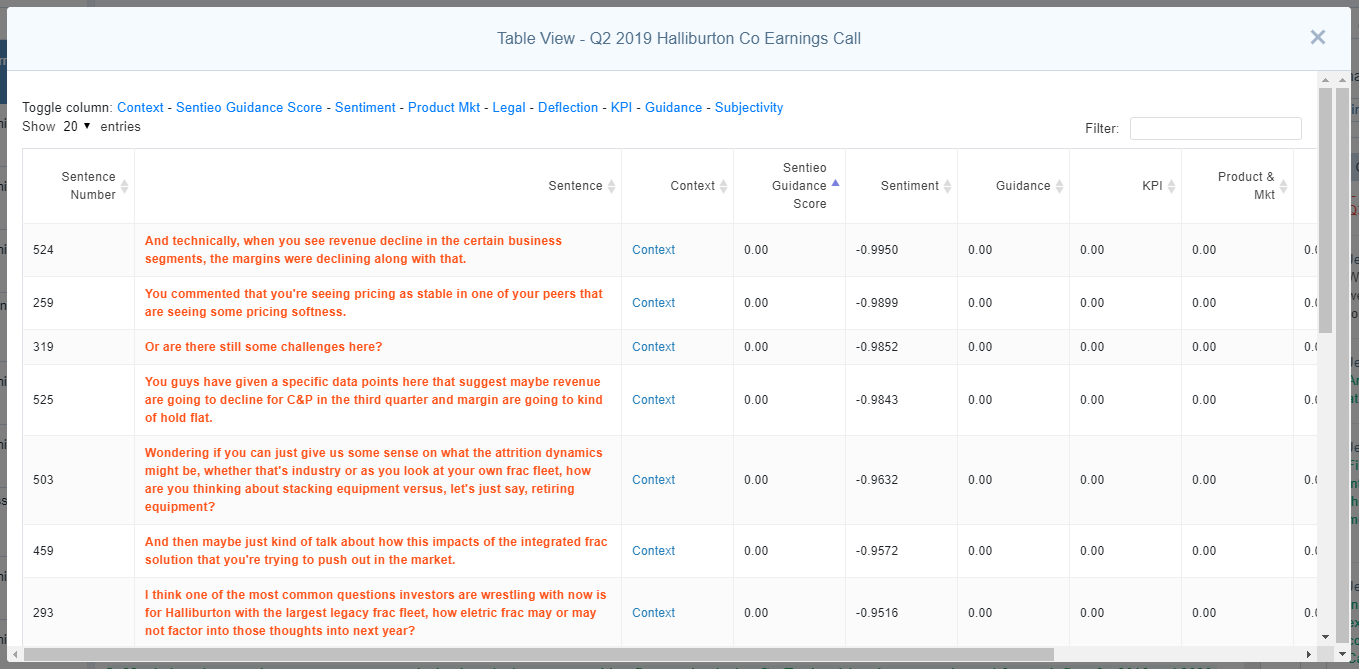
Task: Toggle the Sentiment column link
Action: [365, 108]
